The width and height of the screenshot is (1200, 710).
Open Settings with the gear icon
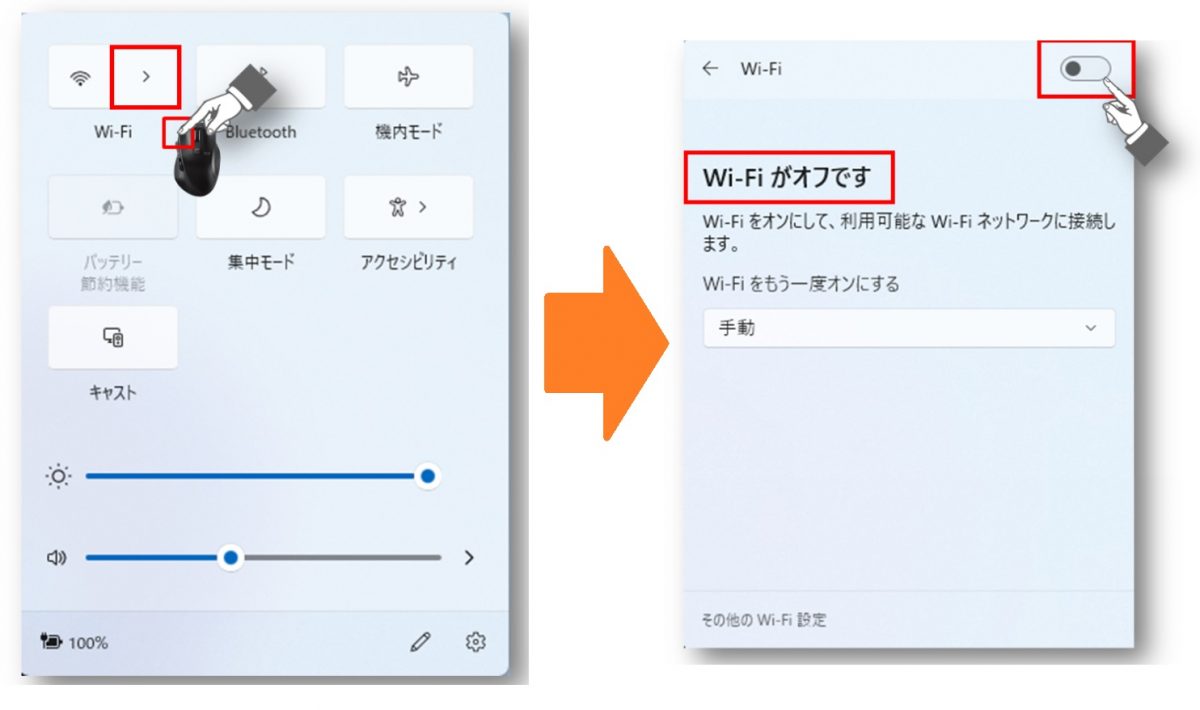pyautogui.click(x=476, y=642)
